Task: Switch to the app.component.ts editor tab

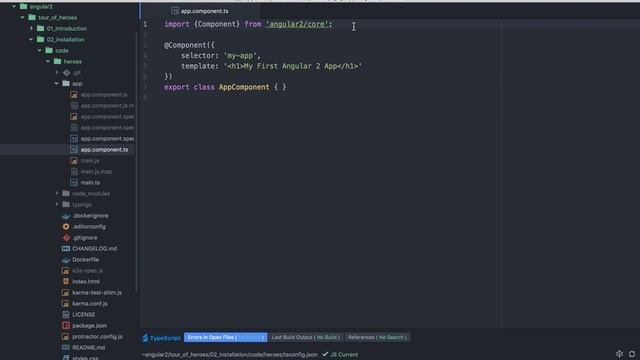Action: (x=200, y=11)
